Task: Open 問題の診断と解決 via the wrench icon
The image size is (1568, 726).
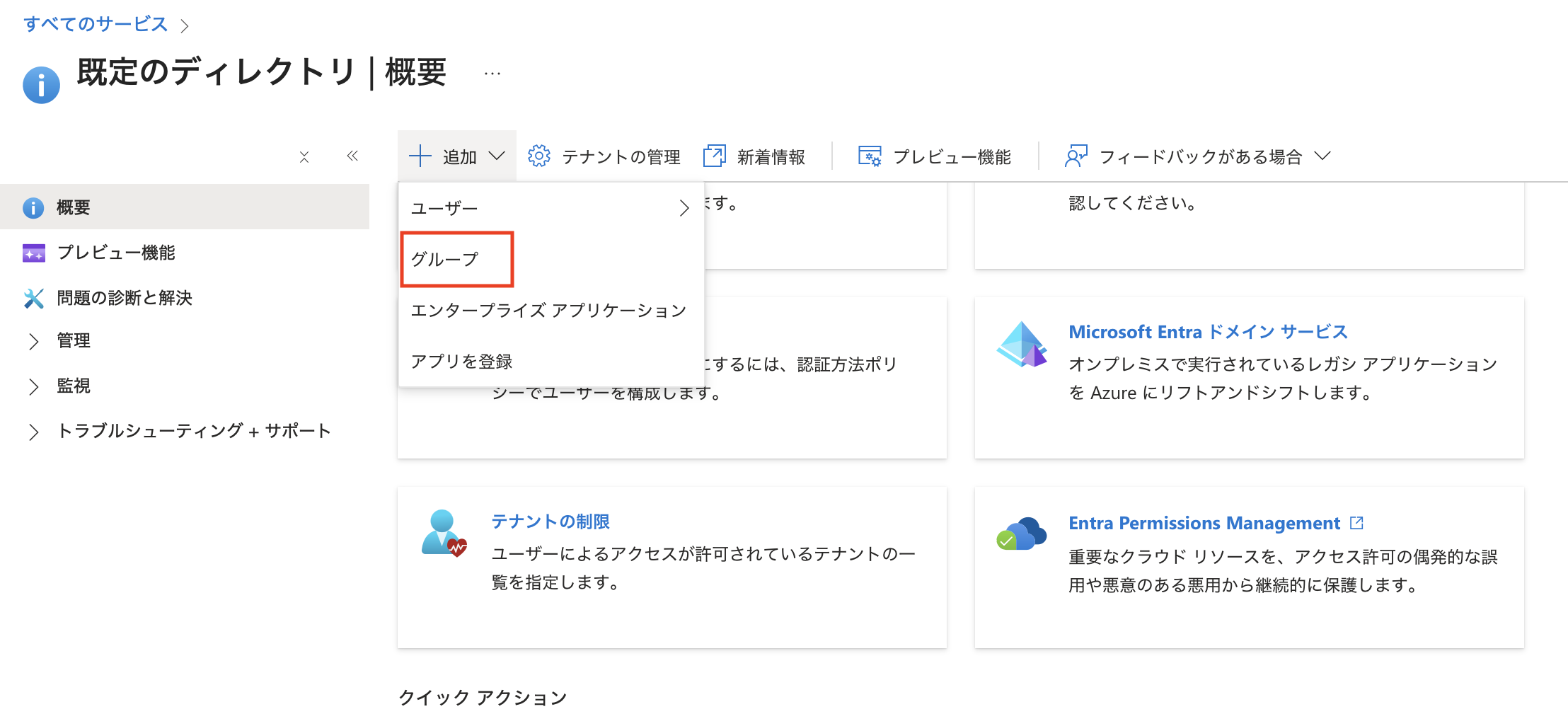Action: (33, 298)
